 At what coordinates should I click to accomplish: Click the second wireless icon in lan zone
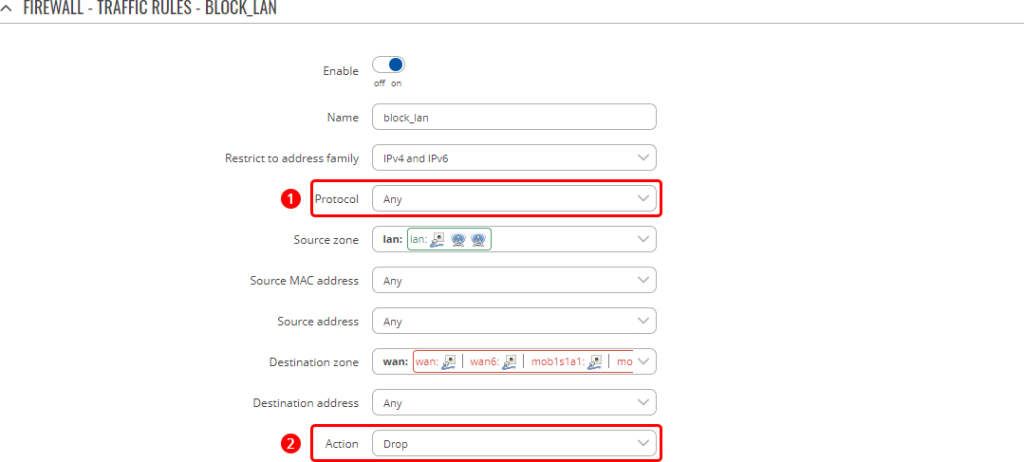click(x=479, y=240)
